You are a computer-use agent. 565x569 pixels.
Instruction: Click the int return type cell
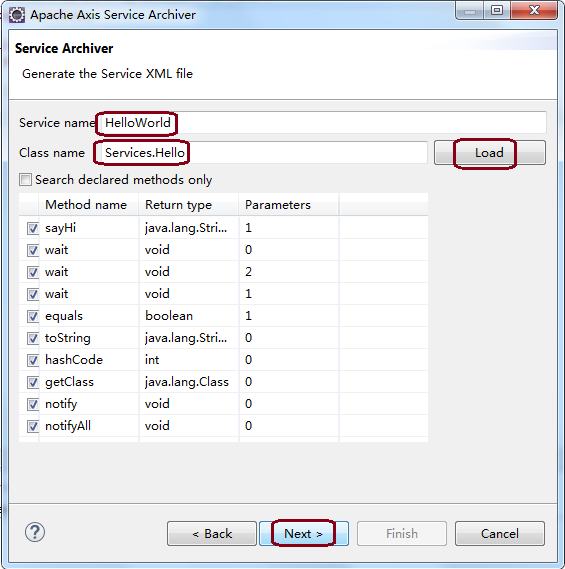click(189, 360)
